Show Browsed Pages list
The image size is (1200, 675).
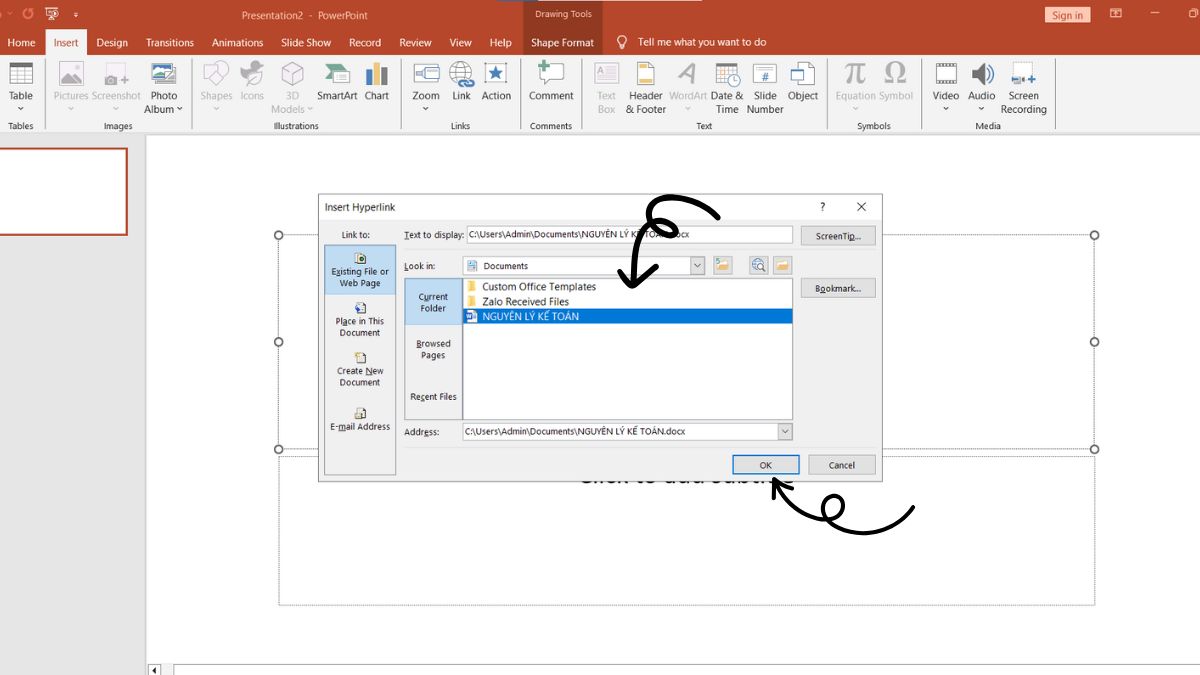pyautogui.click(x=433, y=349)
